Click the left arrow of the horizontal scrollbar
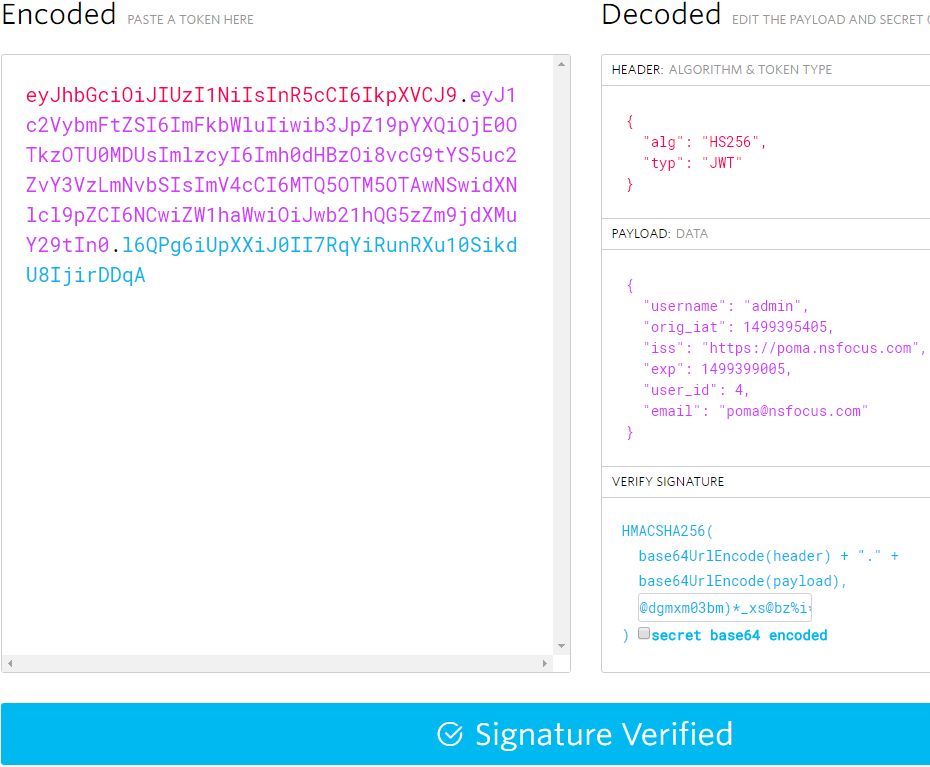Viewport: 930px width, 767px height. coord(10,663)
